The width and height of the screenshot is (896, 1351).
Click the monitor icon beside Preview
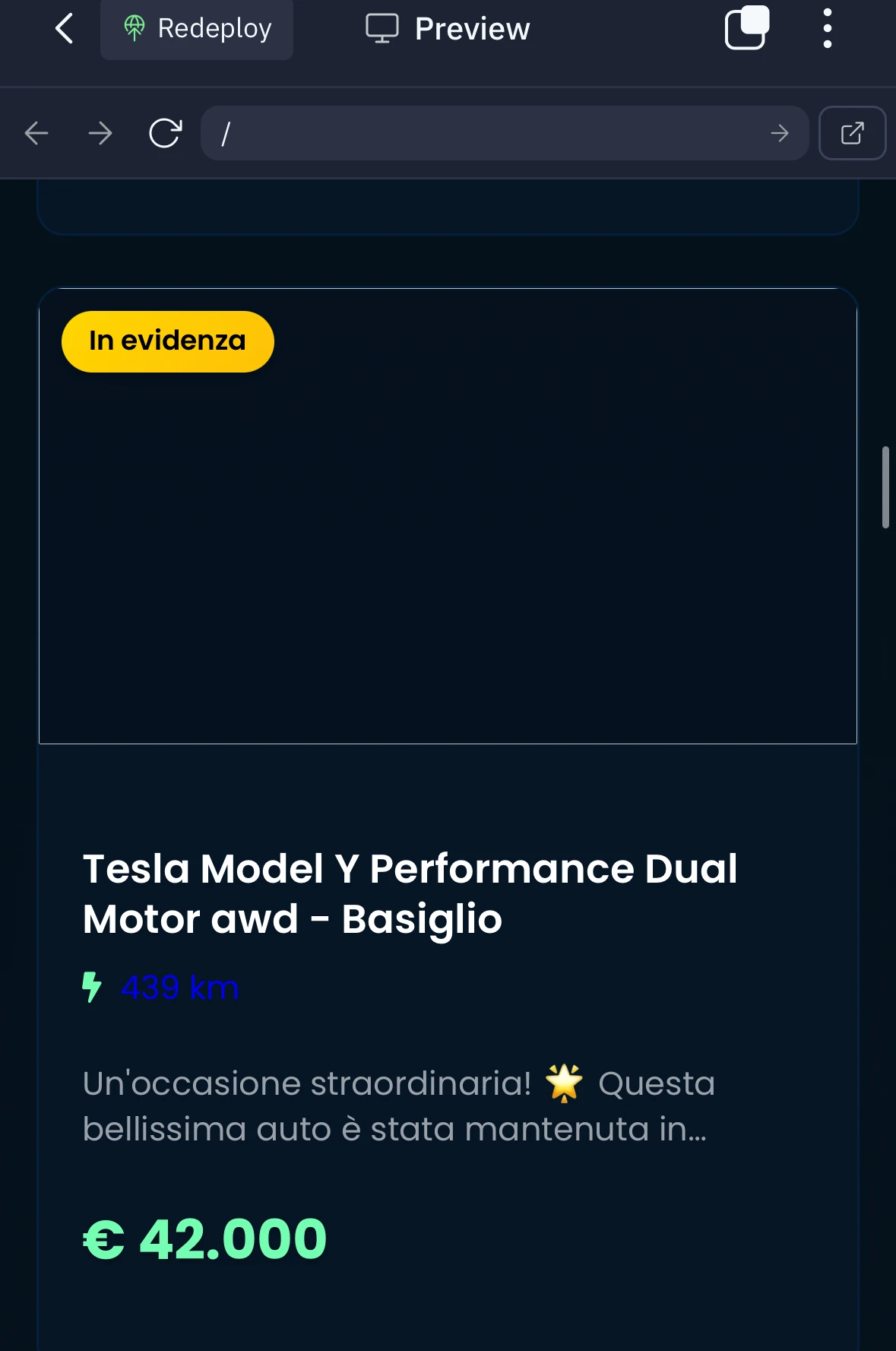[382, 29]
